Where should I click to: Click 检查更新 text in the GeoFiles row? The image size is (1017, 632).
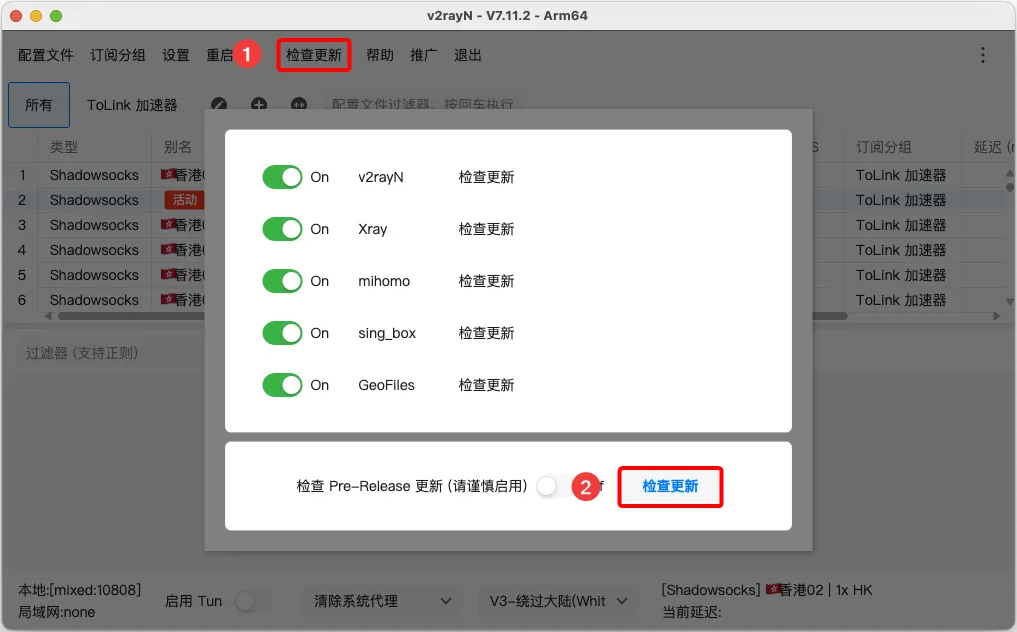click(x=486, y=385)
